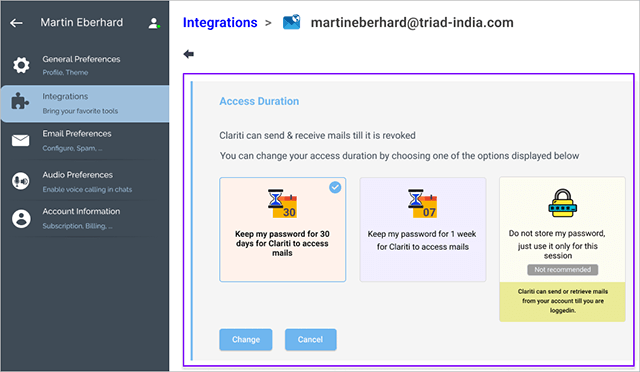This screenshot has width=640, height=372.
Task: Select Keep my password for 30 days option
Action: (282, 229)
